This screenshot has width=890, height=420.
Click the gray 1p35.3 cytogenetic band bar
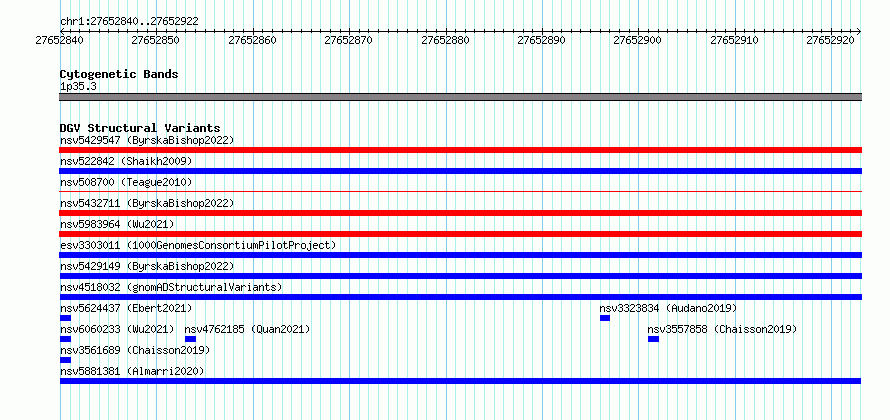(x=460, y=97)
